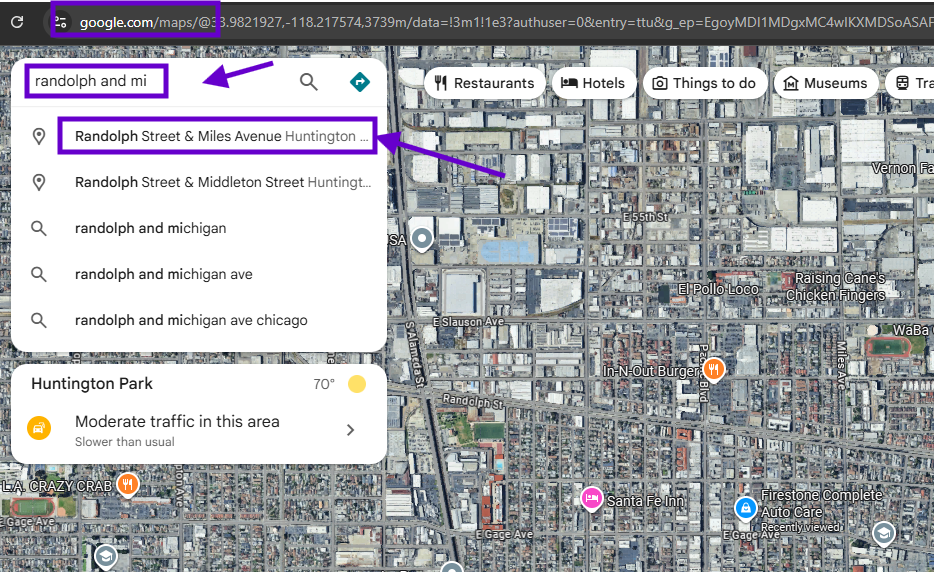Click the browser reload icon
The height and width of the screenshot is (572, 934).
pyautogui.click(x=17, y=22)
